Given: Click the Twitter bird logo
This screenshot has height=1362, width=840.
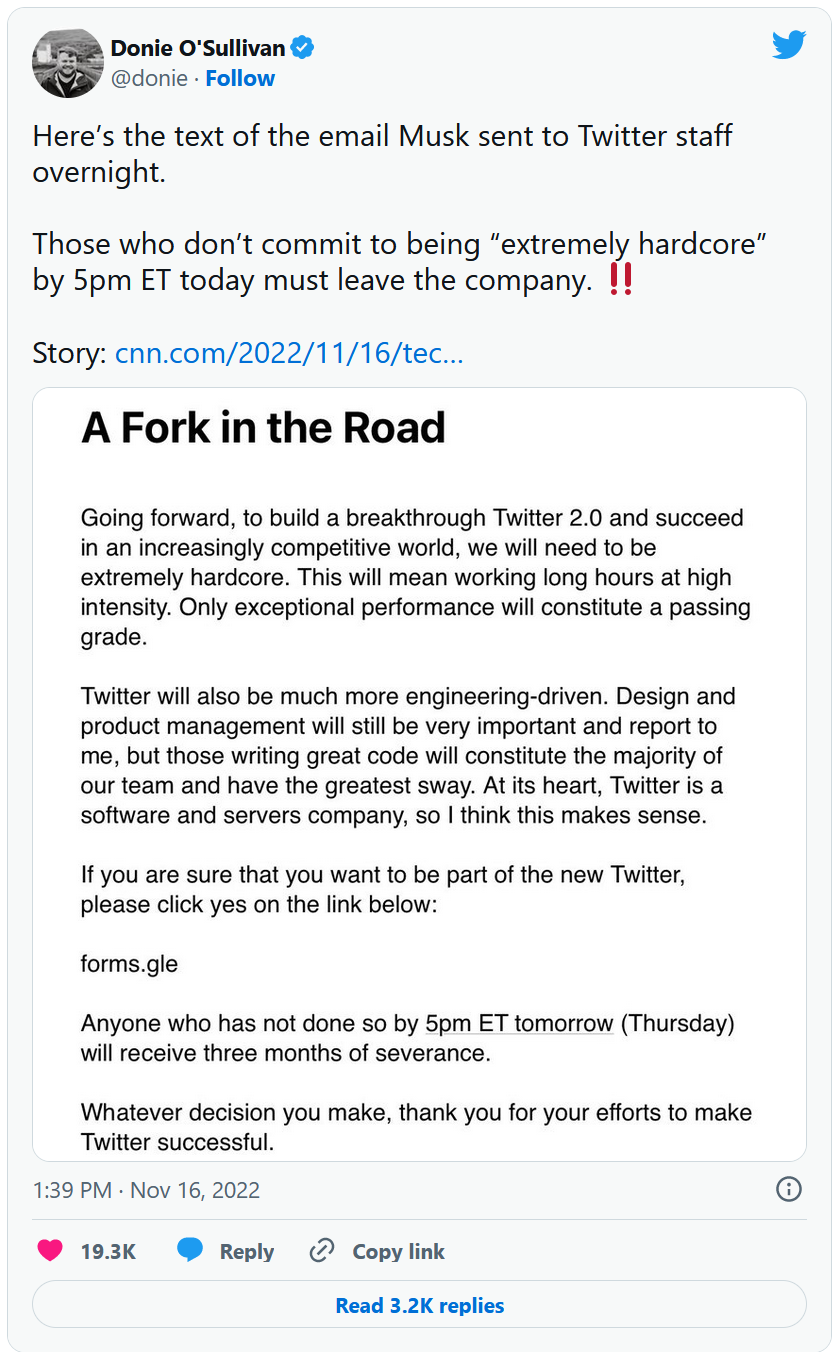Looking at the screenshot, I should (x=789, y=45).
